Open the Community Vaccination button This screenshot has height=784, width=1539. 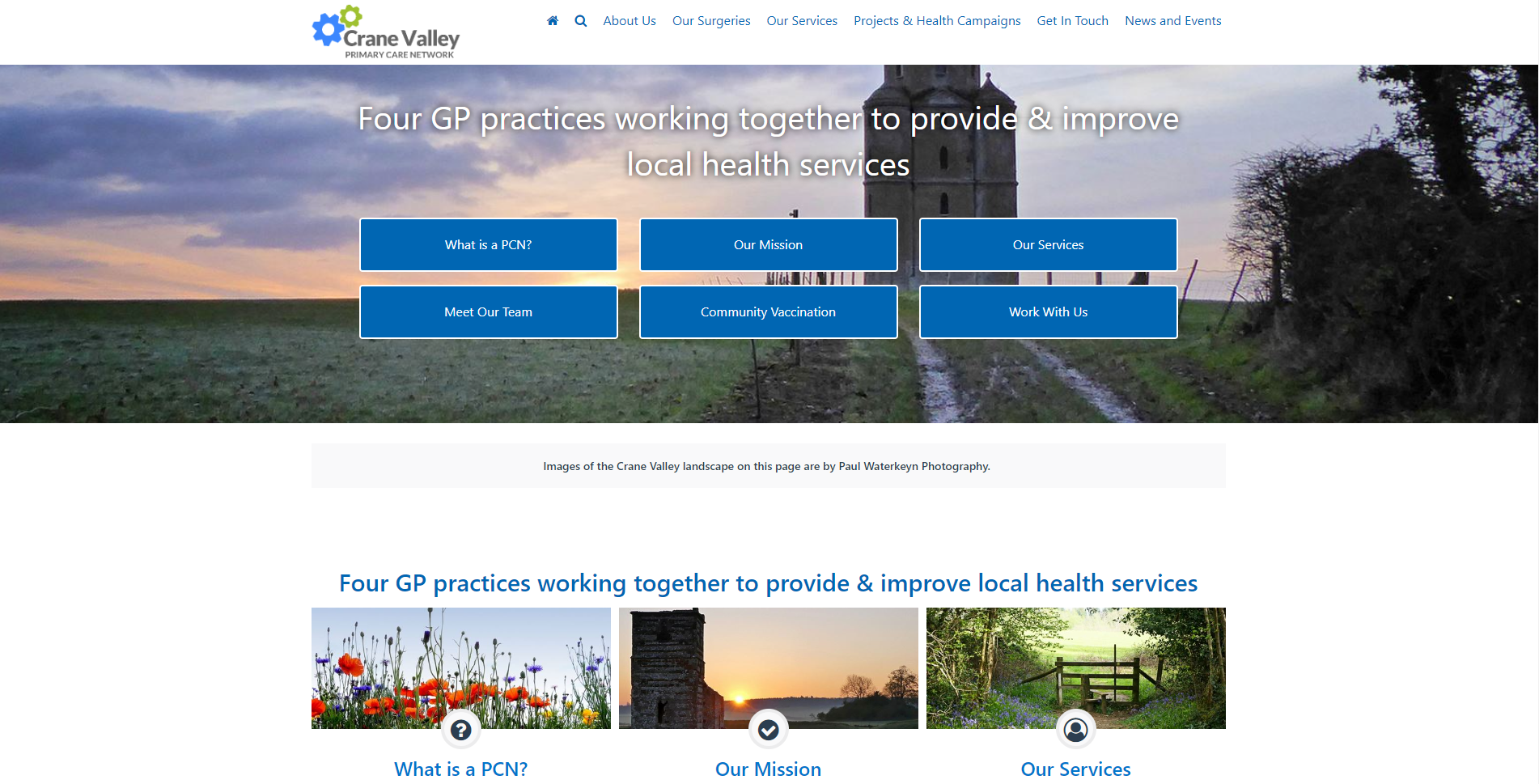(768, 312)
